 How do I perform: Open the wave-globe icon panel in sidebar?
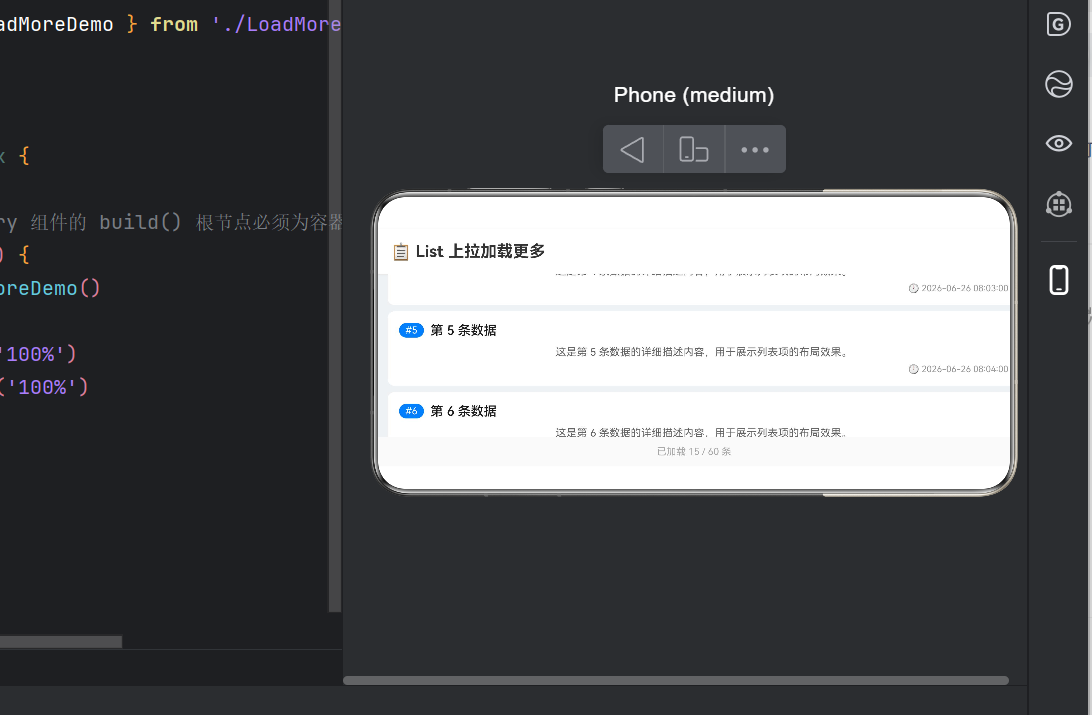(x=1059, y=84)
